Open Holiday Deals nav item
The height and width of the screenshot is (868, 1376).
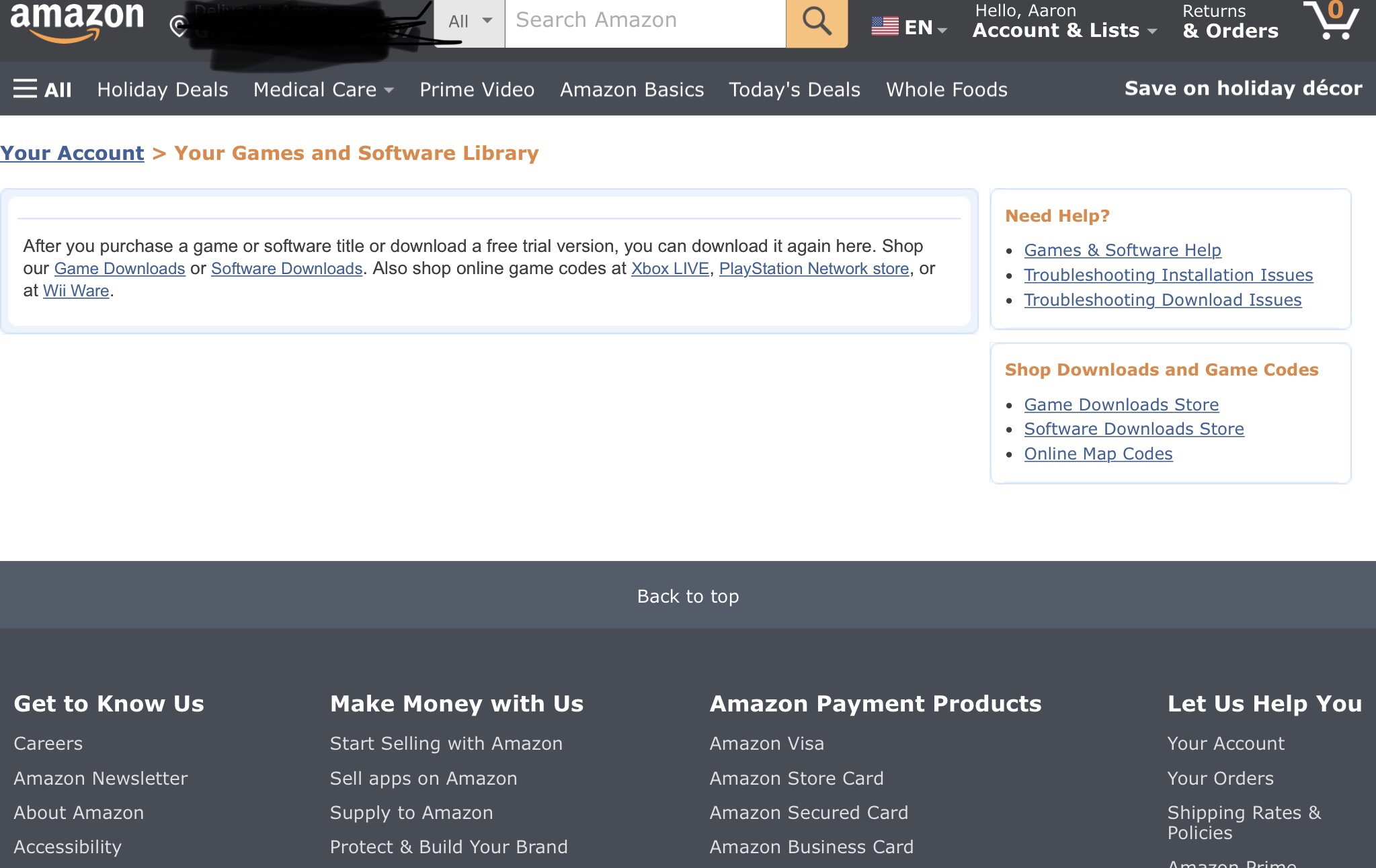(x=163, y=89)
